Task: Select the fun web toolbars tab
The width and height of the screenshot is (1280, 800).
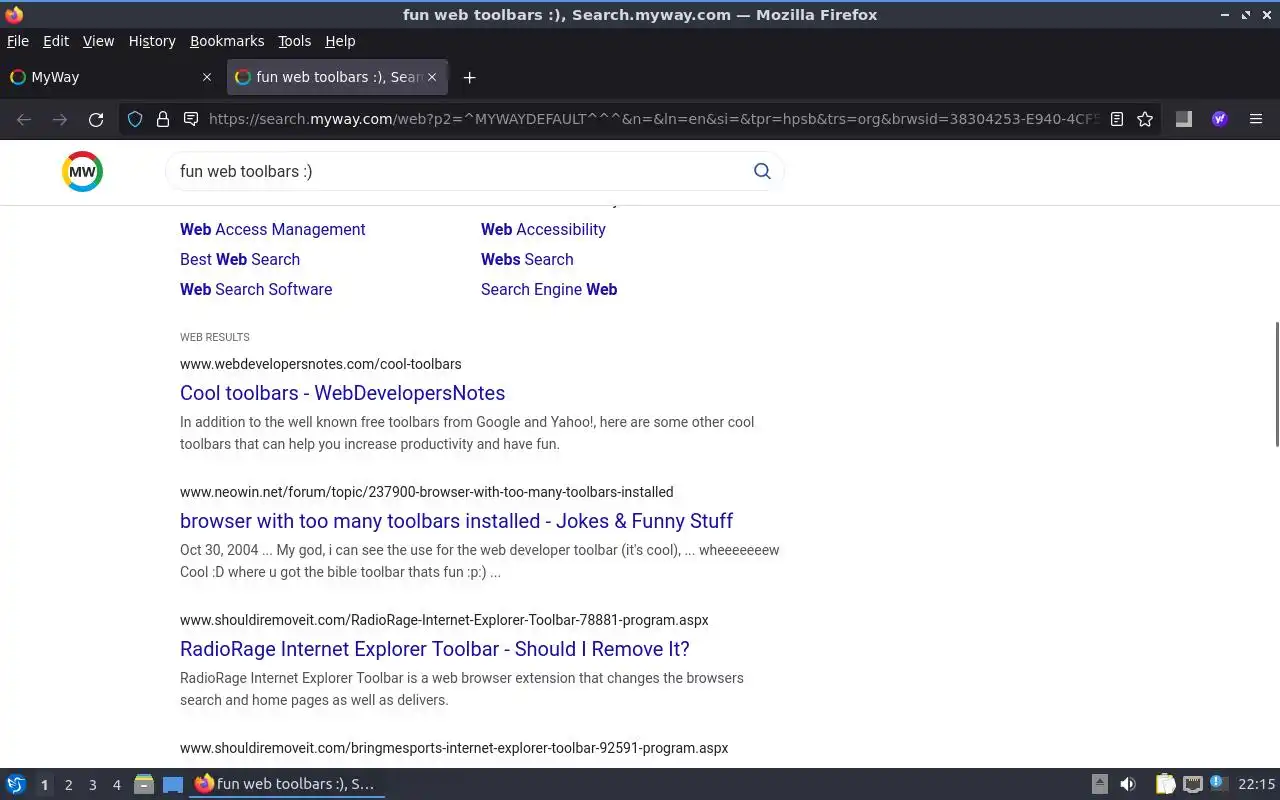Action: [337, 77]
